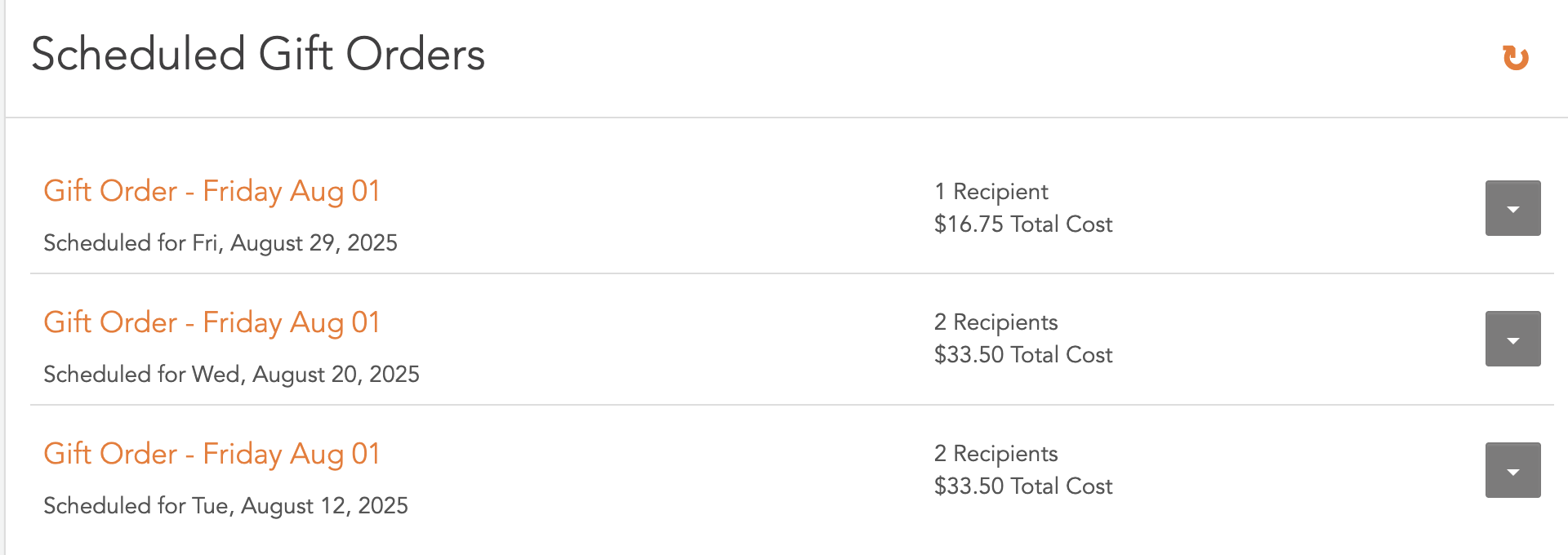The image size is (1568, 555).
Task: Expand actions dropdown for the $16.75 order
Action: [x=1512, y=208]
